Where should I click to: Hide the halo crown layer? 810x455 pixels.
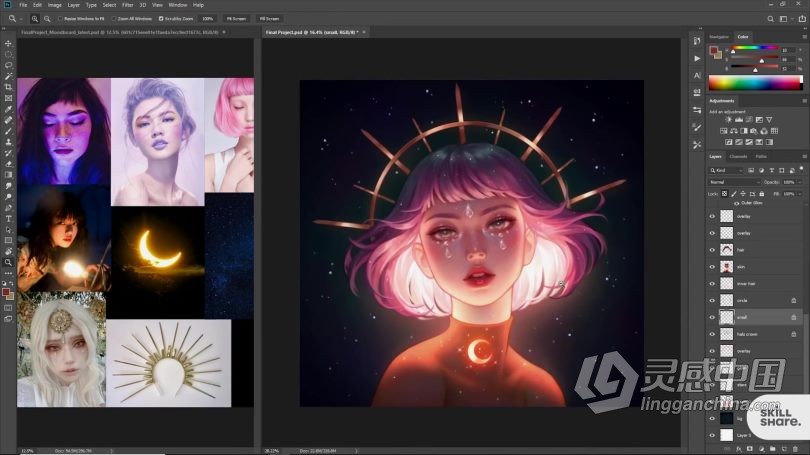[712, 334]
